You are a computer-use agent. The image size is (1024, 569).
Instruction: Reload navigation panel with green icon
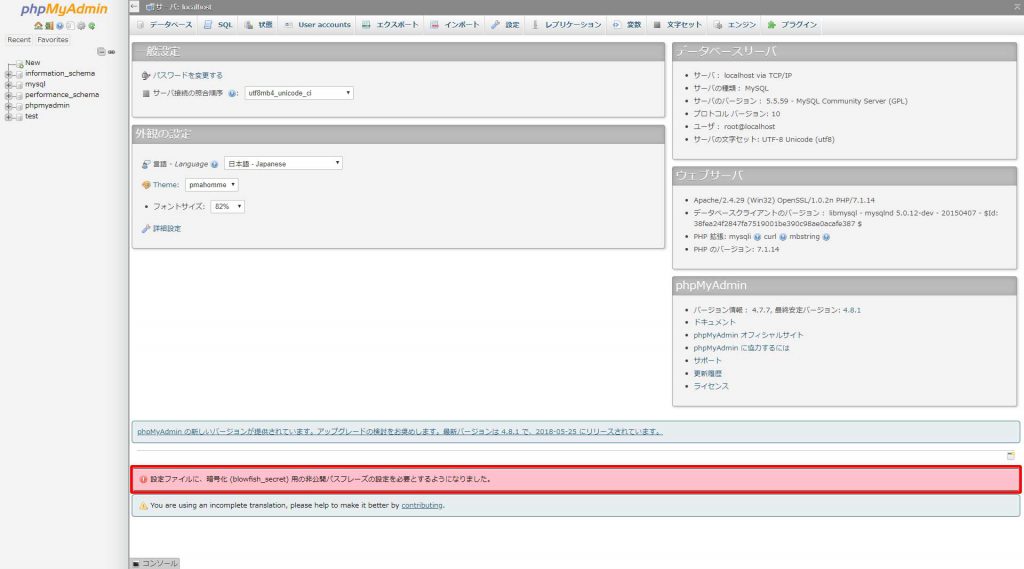(91, 25)
